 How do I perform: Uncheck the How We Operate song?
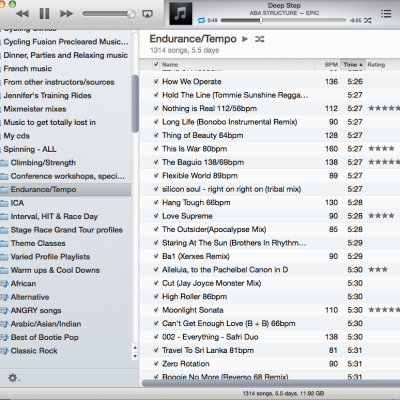tap(156, 81)
